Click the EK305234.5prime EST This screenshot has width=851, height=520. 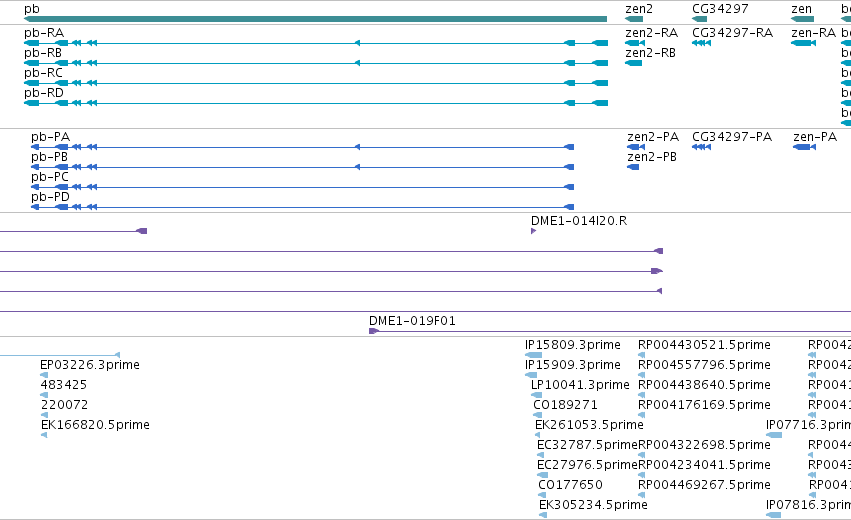tap(543, 515)
